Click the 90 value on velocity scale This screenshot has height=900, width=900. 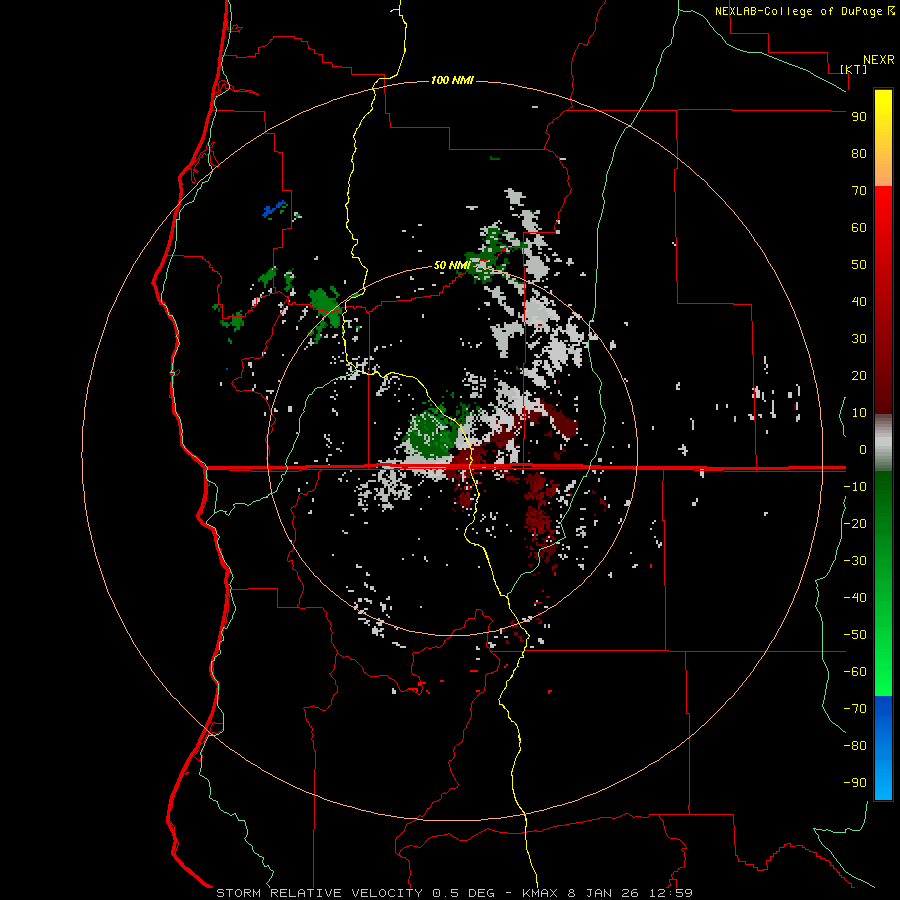point(859,117)
